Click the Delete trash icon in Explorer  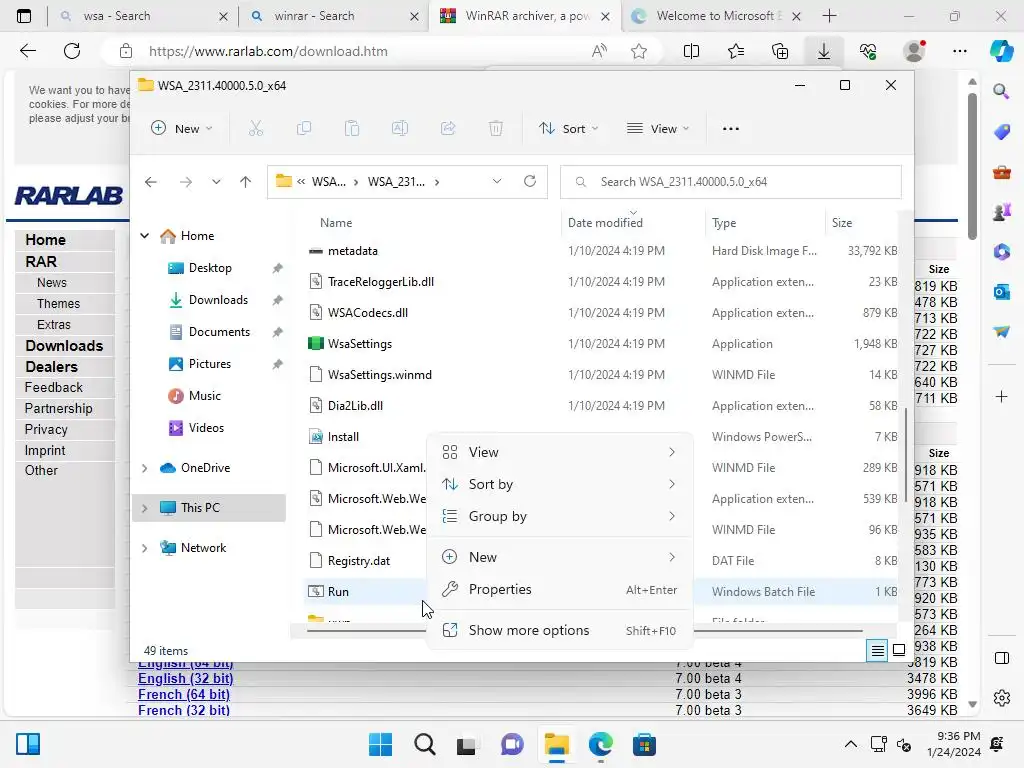496,129
